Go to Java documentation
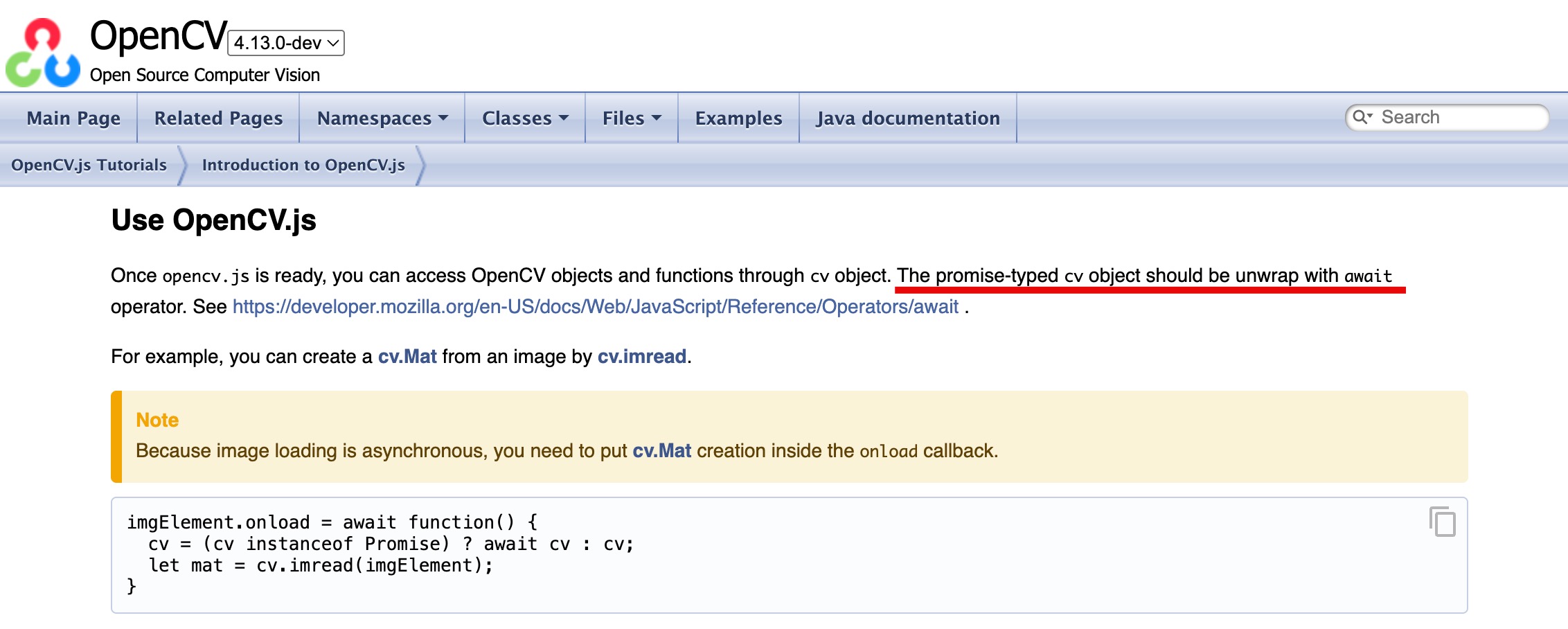1568x629 pixels. click(908, 118)
